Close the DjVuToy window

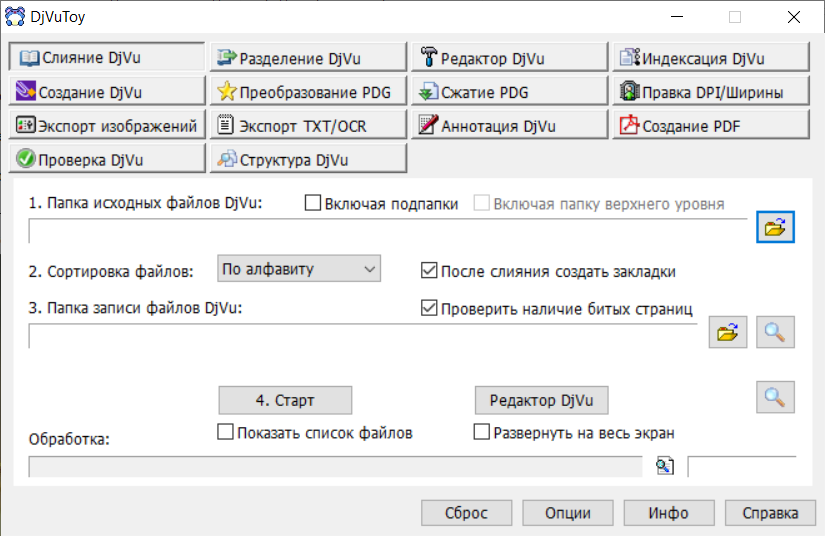point(794,17)
